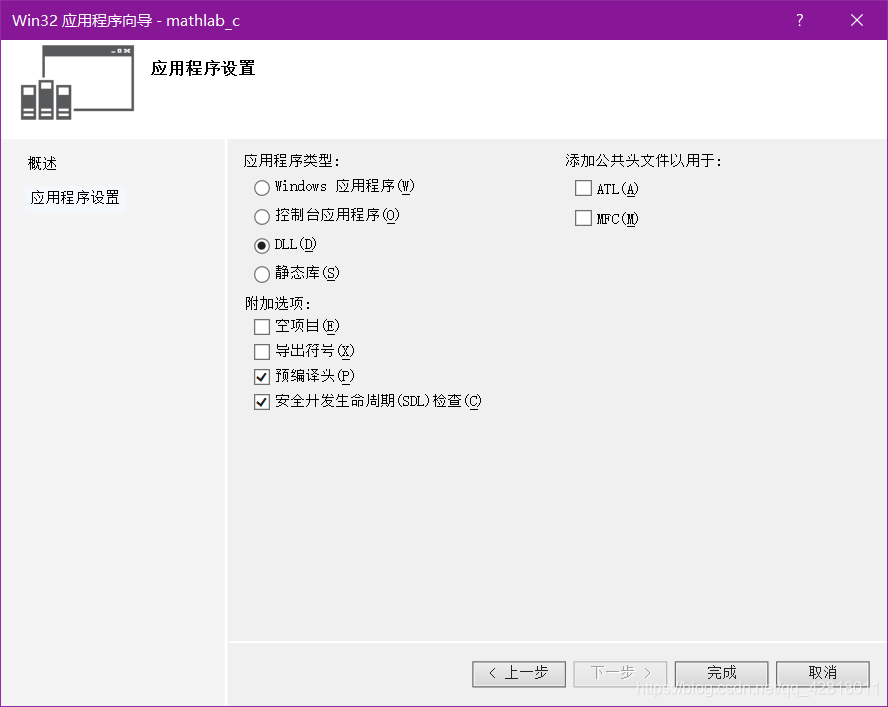Disable the SDL 检查 checkbox
Viewport: 888px width, 707px height.
[261, 402]
